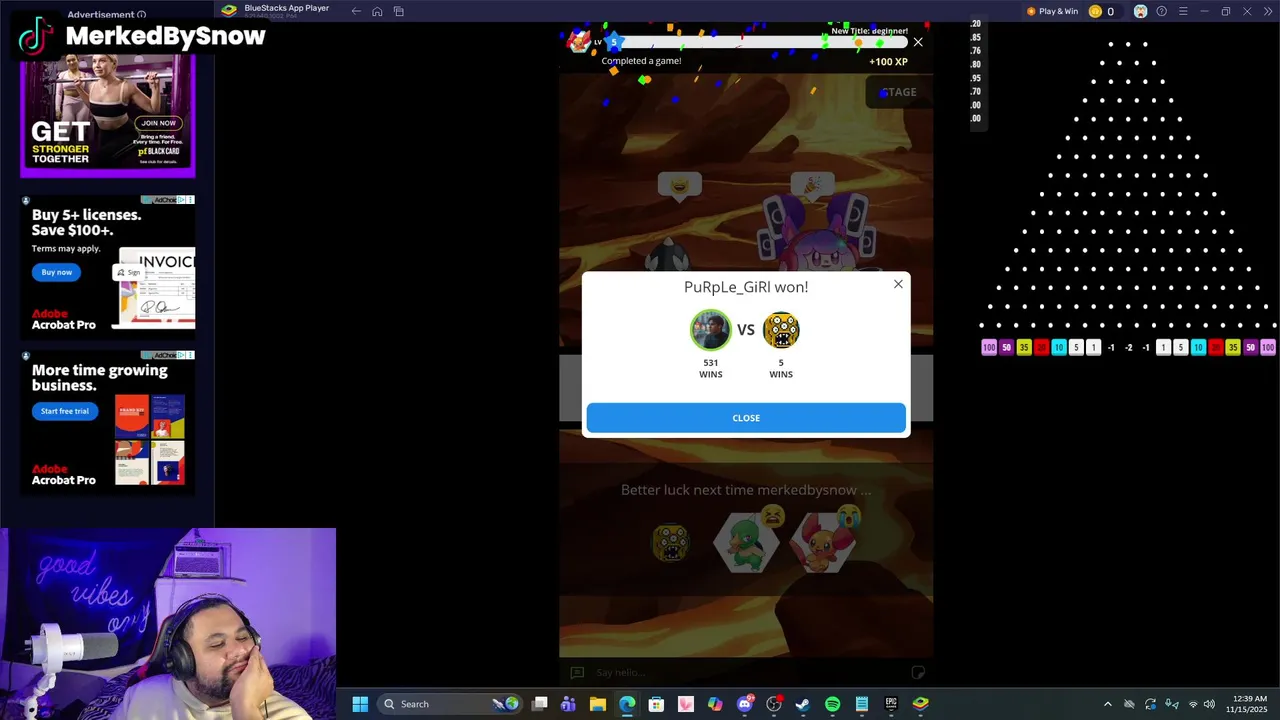Open Discord on taskbar
This screenshot has height=720, width=1280.
coord(745,704)
